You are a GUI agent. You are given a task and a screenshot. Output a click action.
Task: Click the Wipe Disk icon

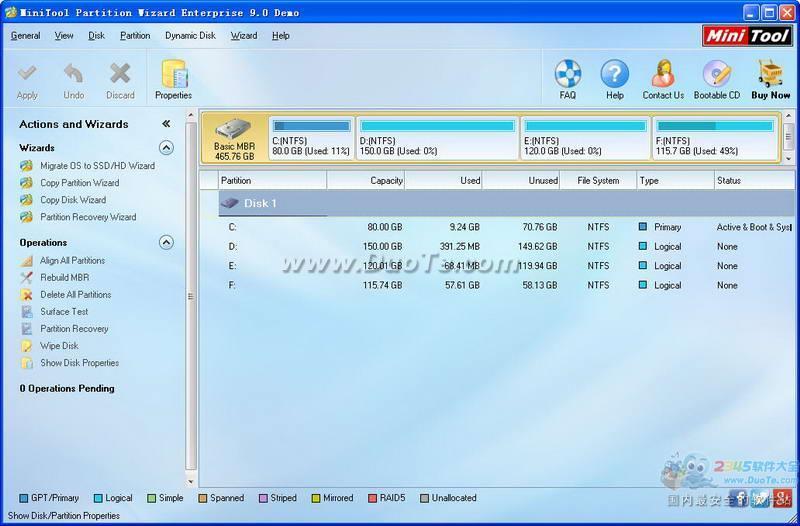point(27,346)
